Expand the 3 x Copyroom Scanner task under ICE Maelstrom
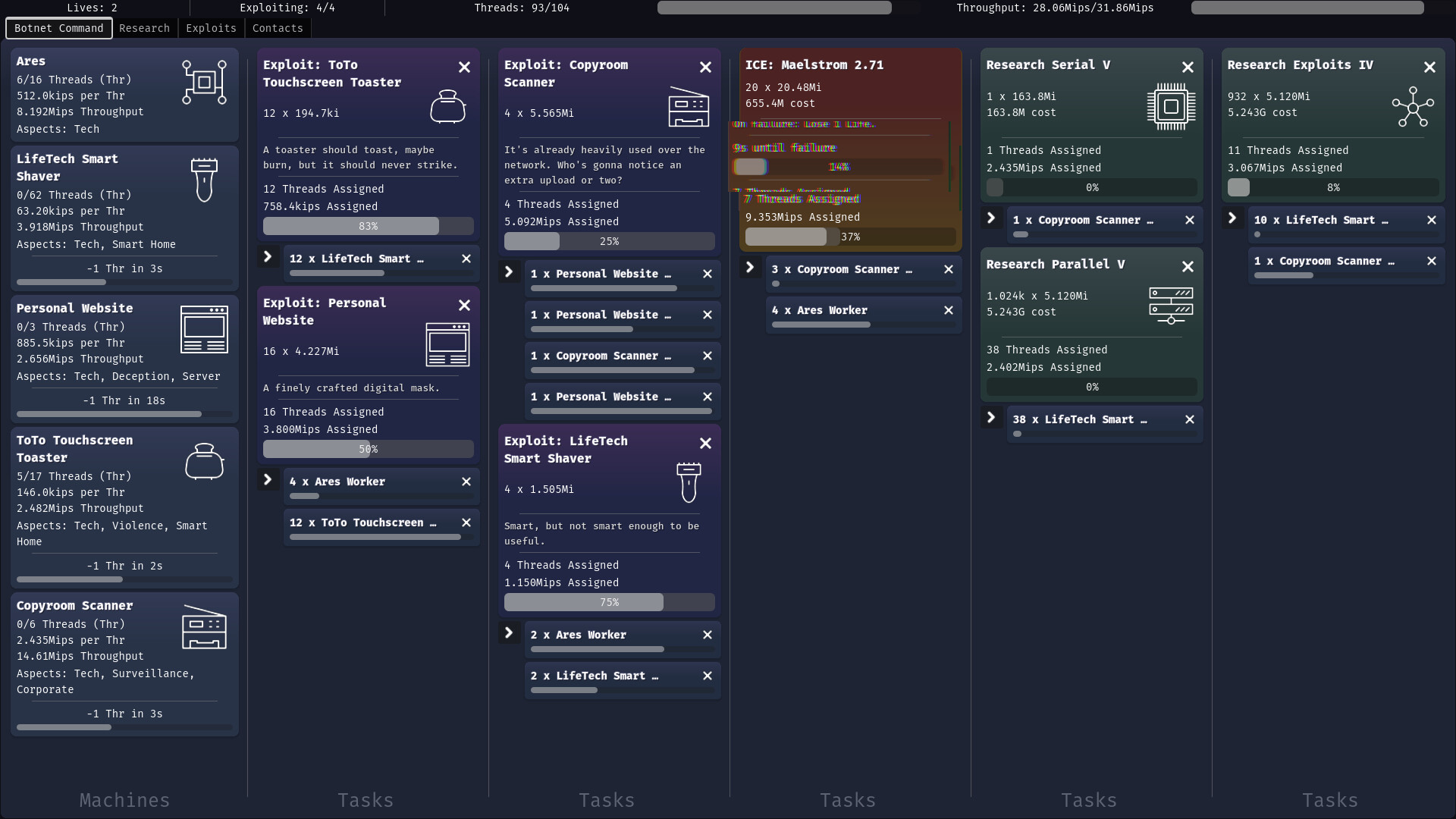Screen dimensions: 1456x819 coord(751,268)
